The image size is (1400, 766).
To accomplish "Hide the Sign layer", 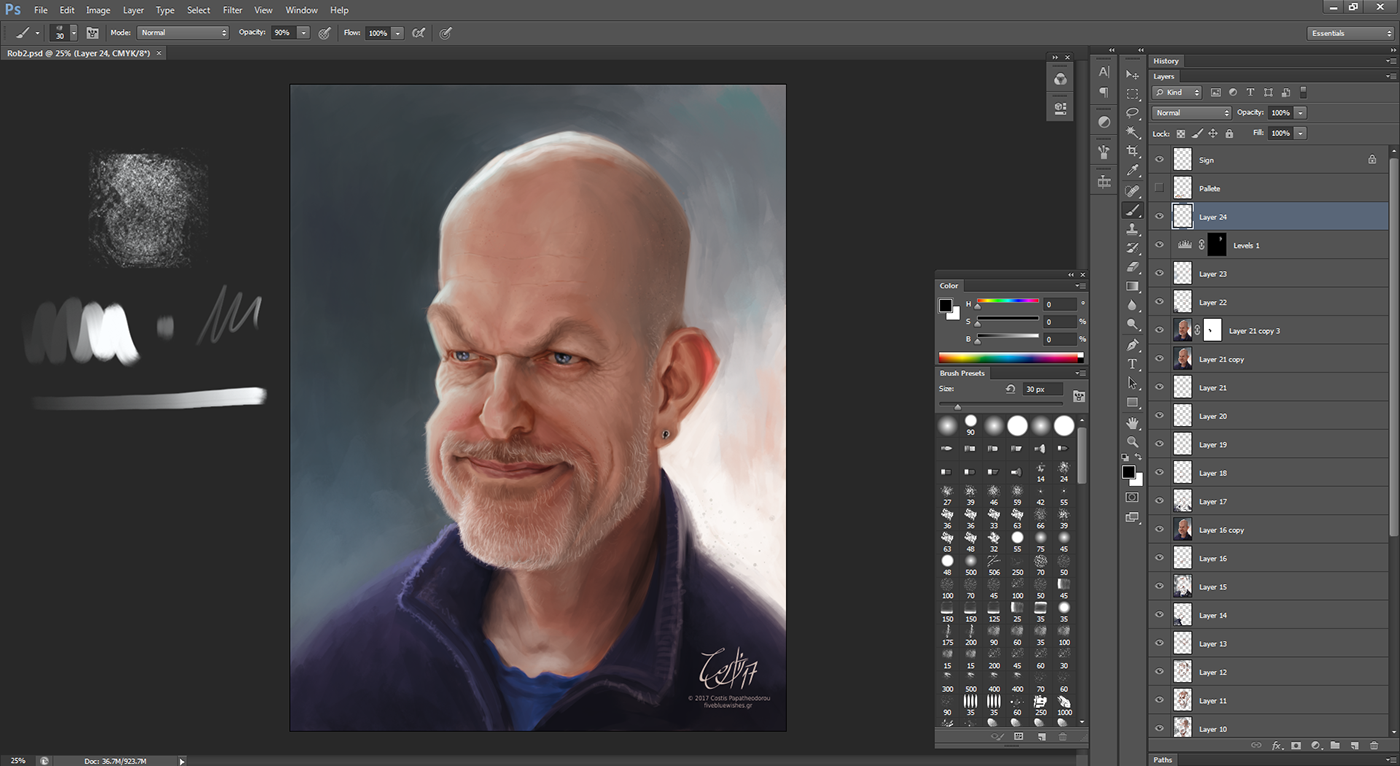I will (x=1160, y=160).
